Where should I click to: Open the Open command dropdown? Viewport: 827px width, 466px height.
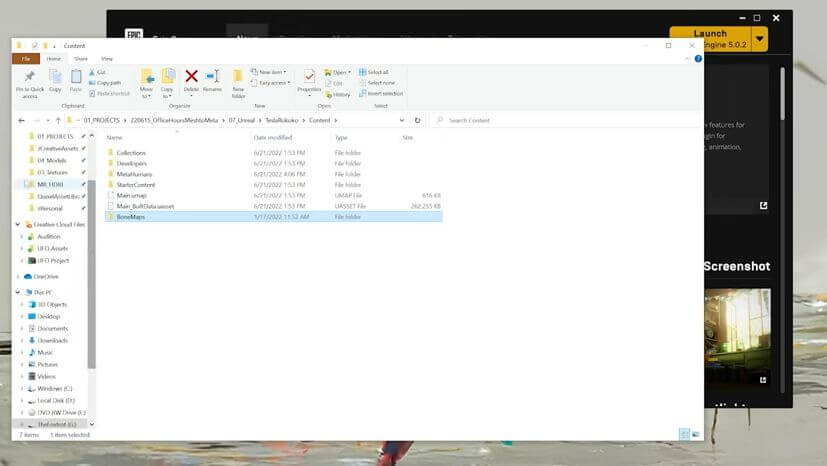coord(338,72)
